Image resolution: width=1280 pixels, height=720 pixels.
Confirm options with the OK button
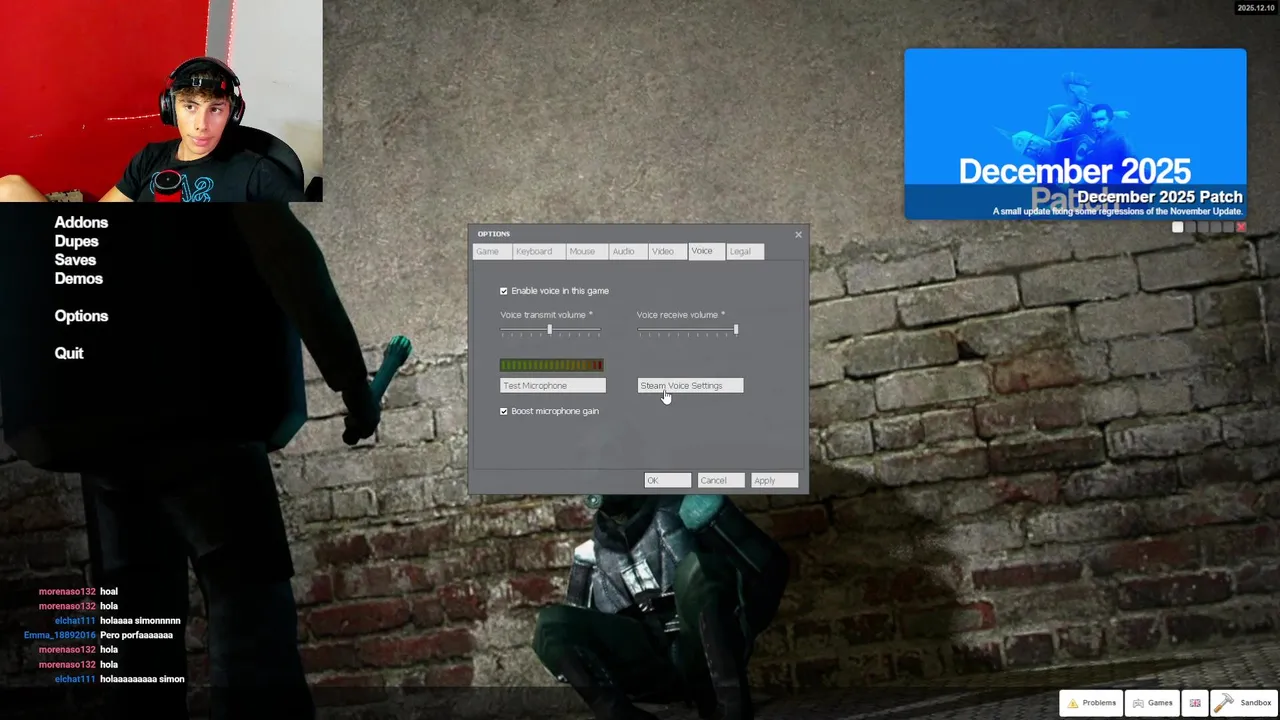(667, 481)
